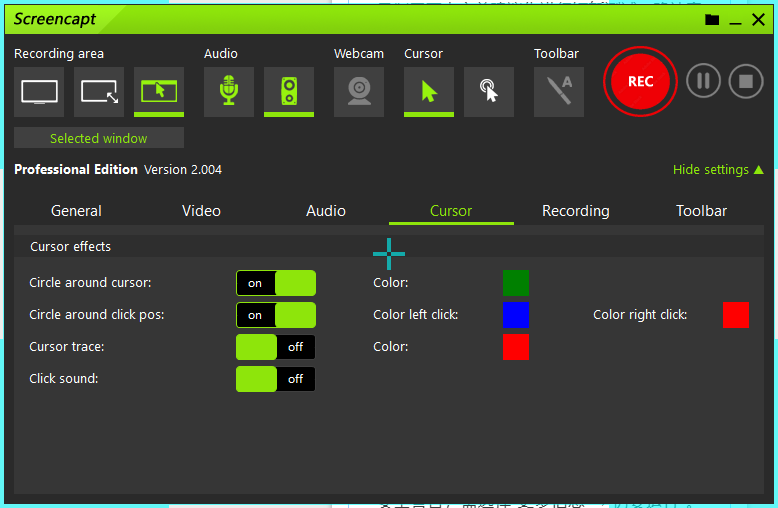Screen dimensions: 778x508
Task: Turn off Circle around cursor toggle
Action: [x=276, y=283]
